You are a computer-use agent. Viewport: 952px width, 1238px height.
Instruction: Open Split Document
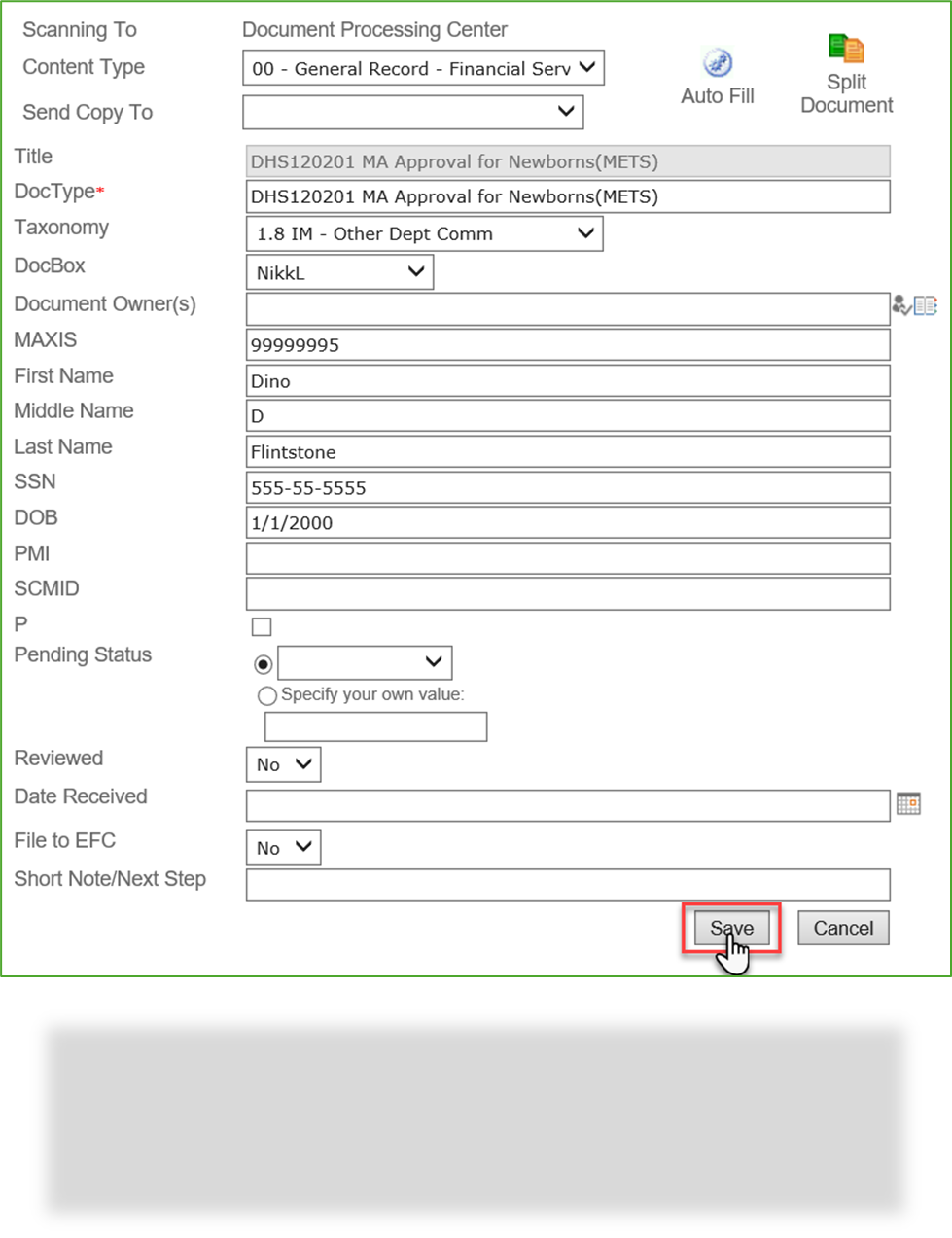pos(845,48)
